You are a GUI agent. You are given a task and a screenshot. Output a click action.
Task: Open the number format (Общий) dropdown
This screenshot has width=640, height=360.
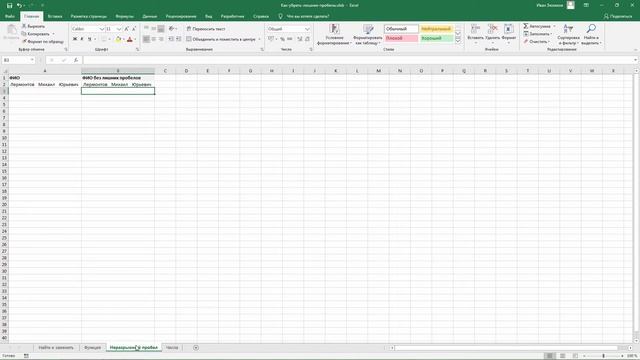tap(307, 29)
